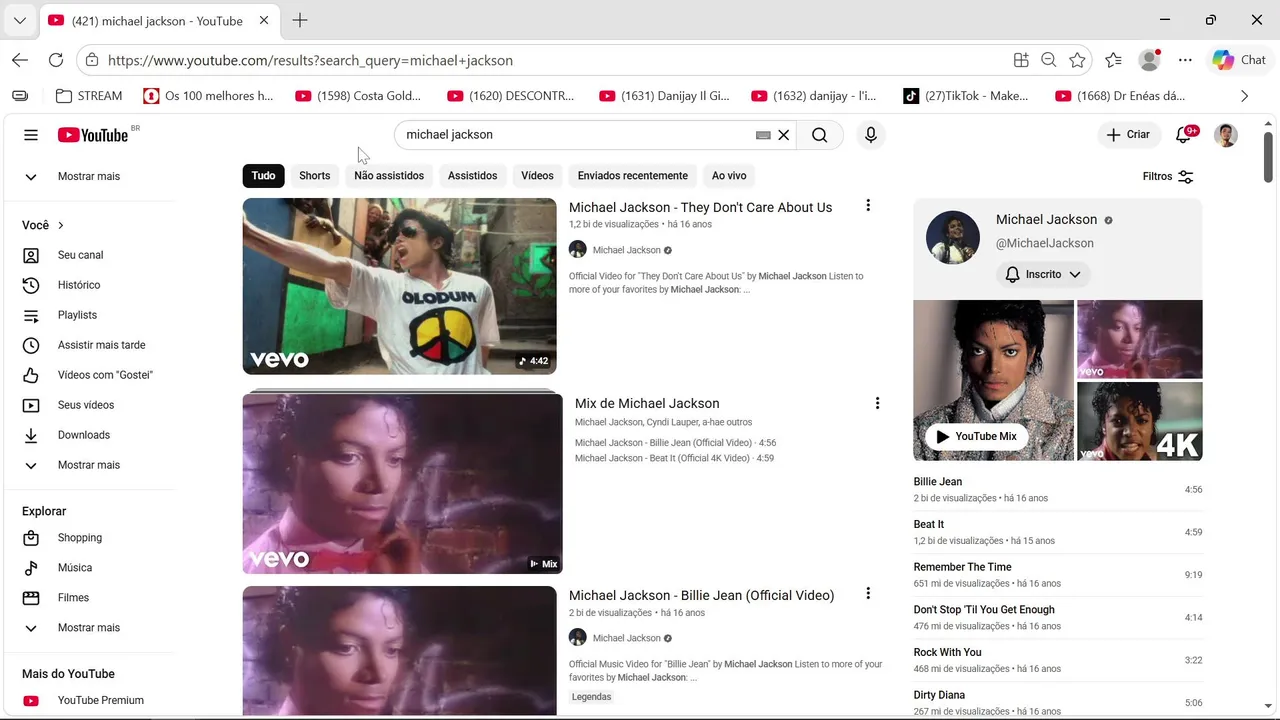Open browser settings and more menu

click(1185, 60)
